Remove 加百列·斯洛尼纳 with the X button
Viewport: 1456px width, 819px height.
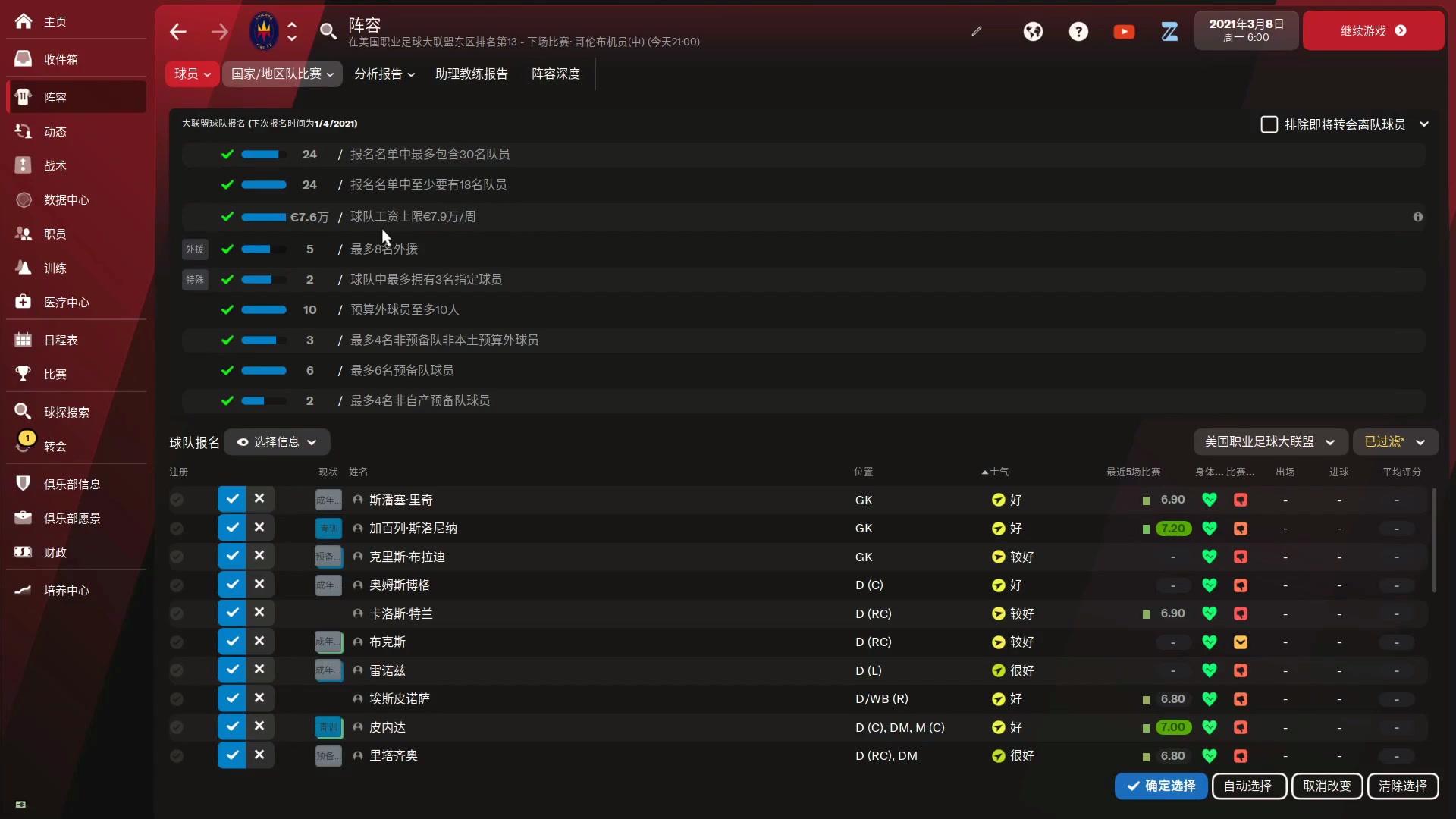(259, 527)
